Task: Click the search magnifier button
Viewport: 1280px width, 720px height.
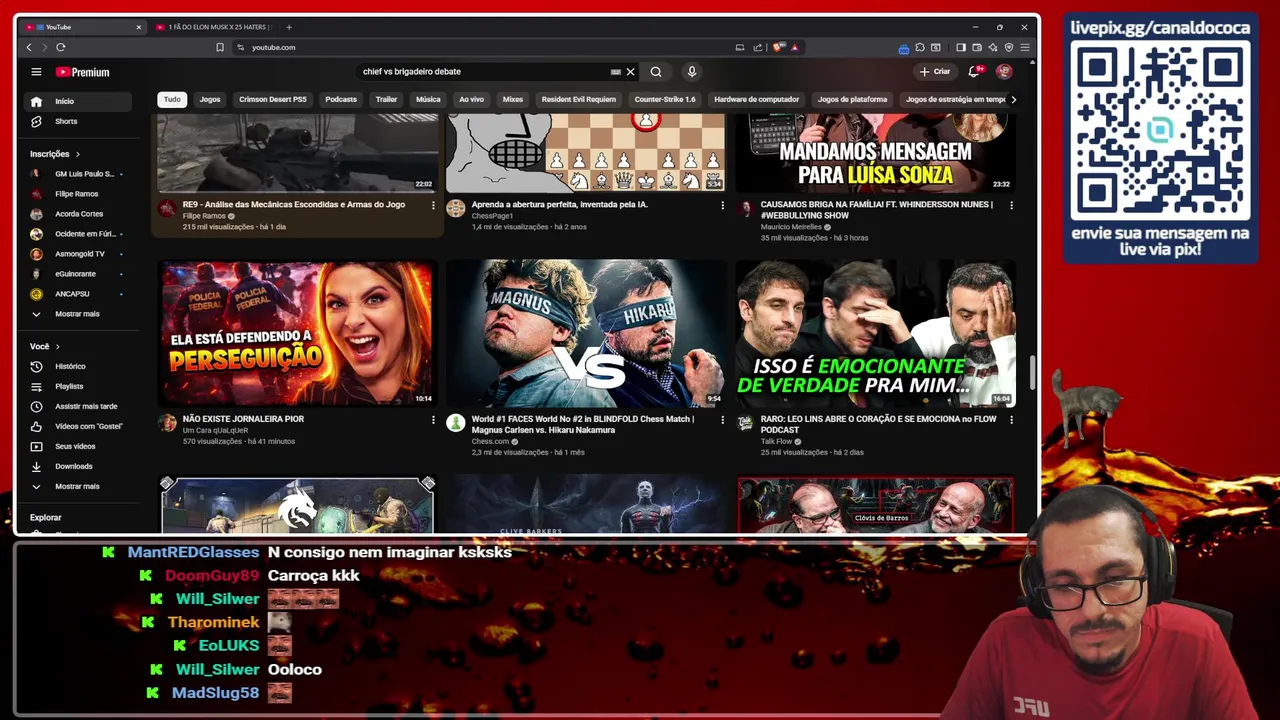Action: pyautogui.click(x=656, y=72)
